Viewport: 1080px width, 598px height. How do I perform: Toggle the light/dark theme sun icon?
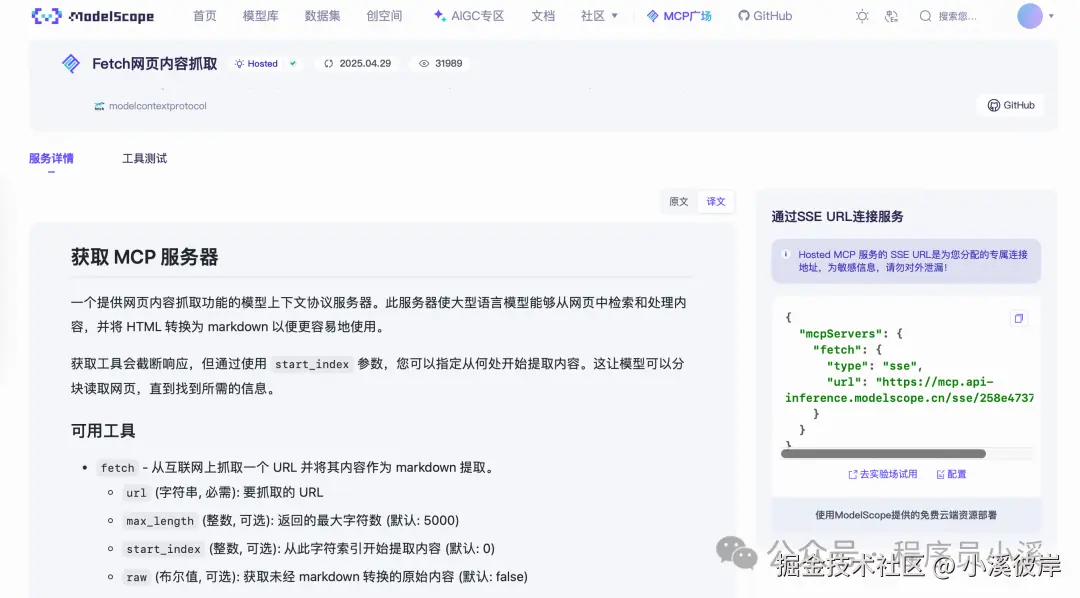(862, 16)
